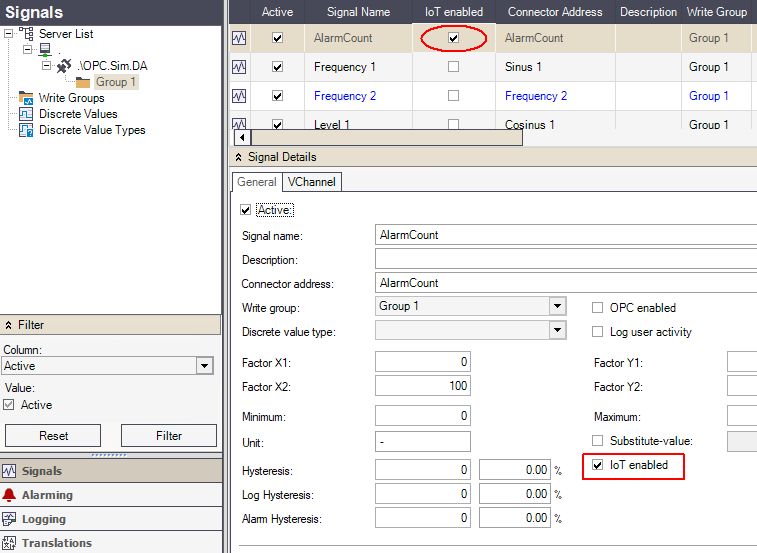
Task: Click the computer node icon under Server List
Action: tap(45, 50)
